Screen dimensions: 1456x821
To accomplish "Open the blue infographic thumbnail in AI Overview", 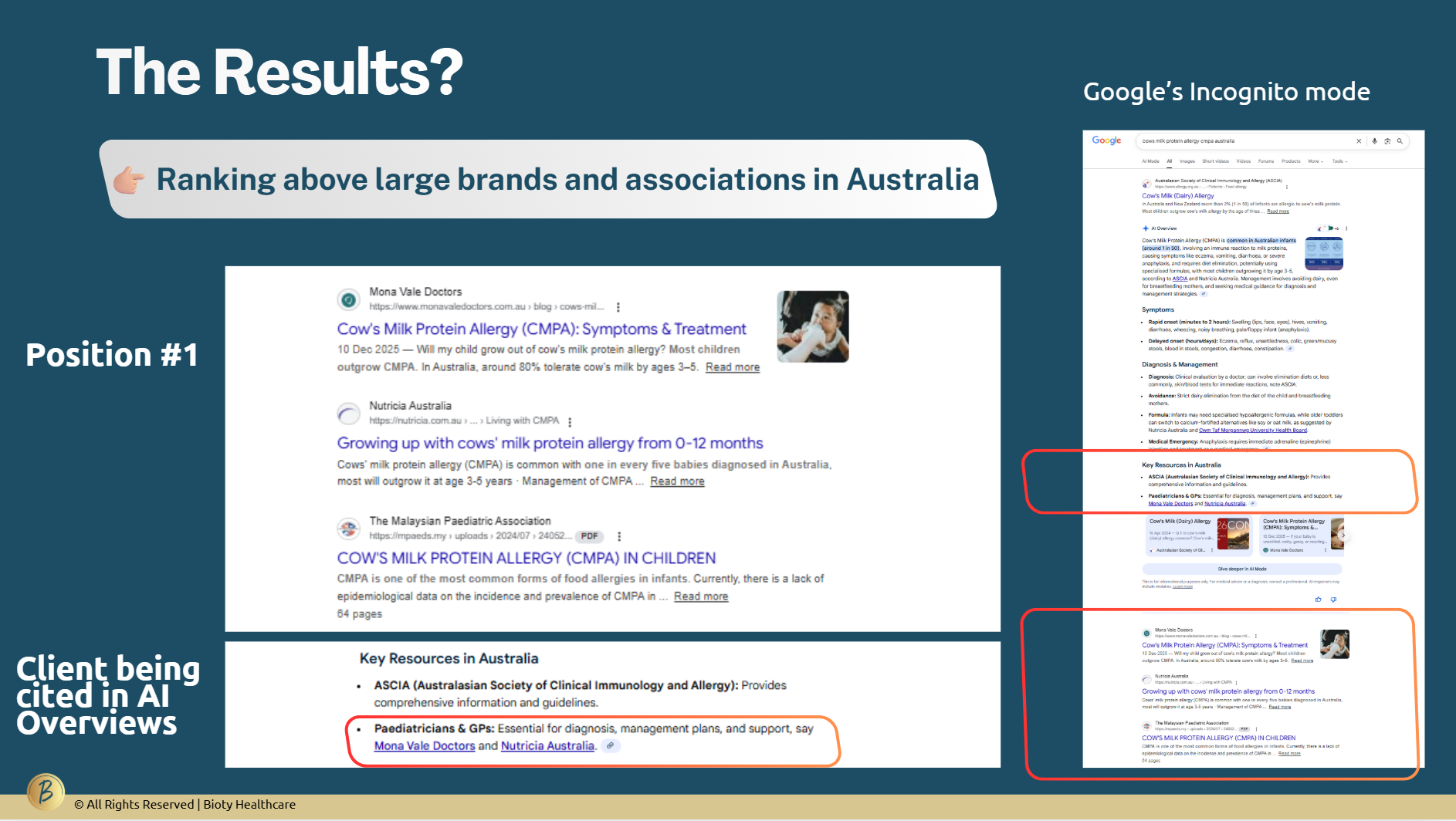I will (x=1324, y=254).
